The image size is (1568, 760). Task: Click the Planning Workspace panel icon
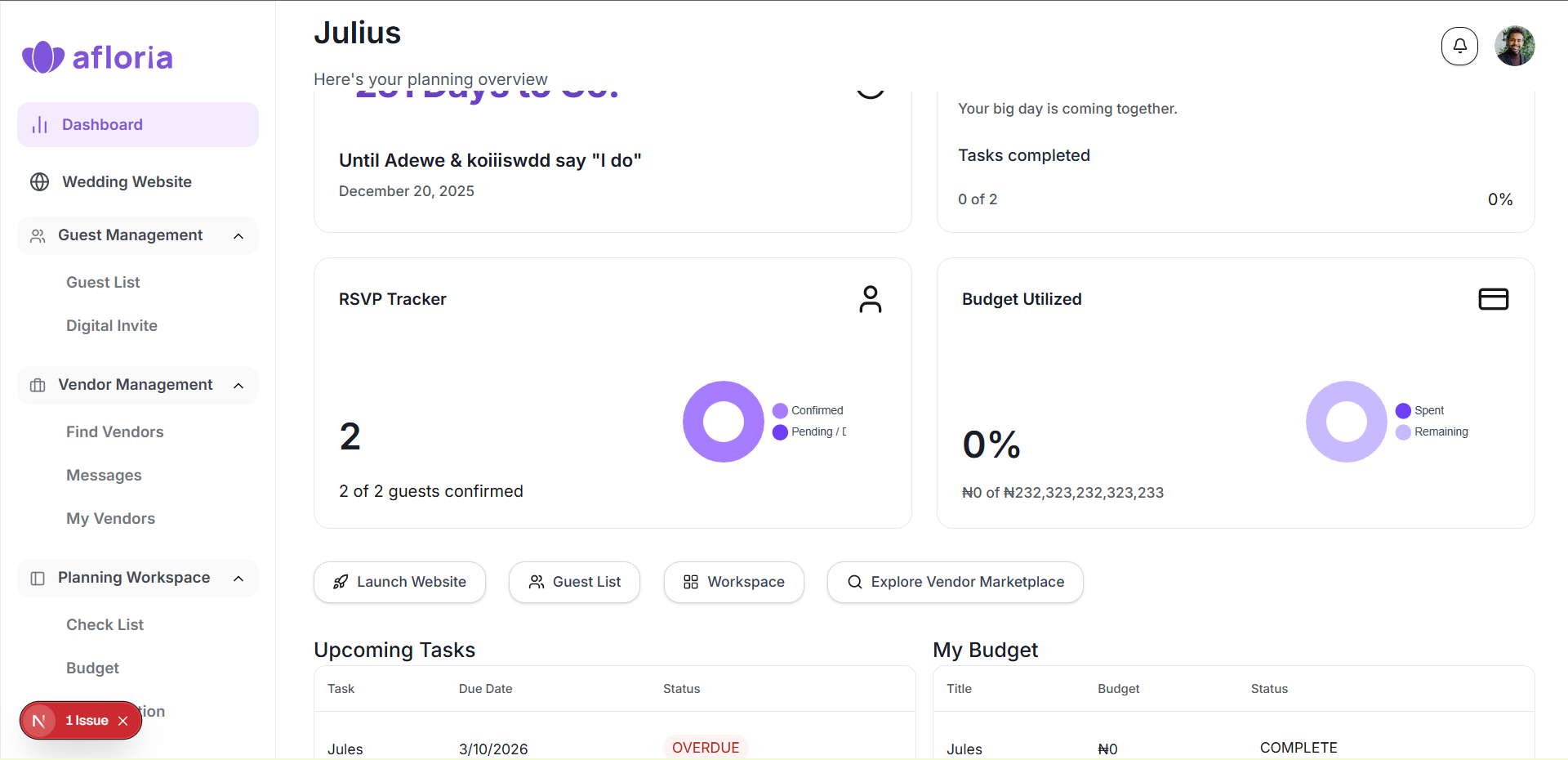tap(38, 578)
